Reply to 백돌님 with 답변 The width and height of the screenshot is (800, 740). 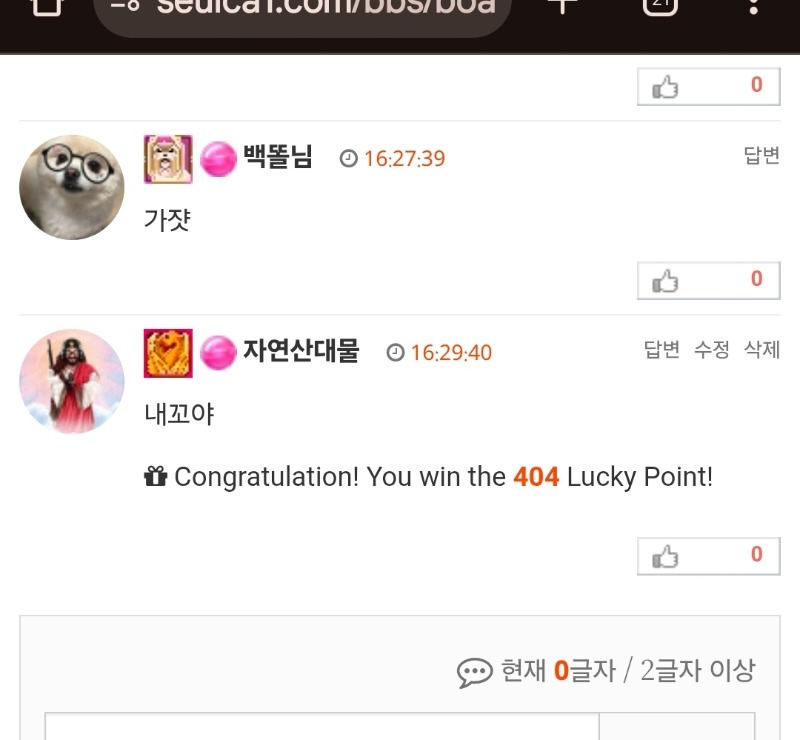click(x=762, y=156)
